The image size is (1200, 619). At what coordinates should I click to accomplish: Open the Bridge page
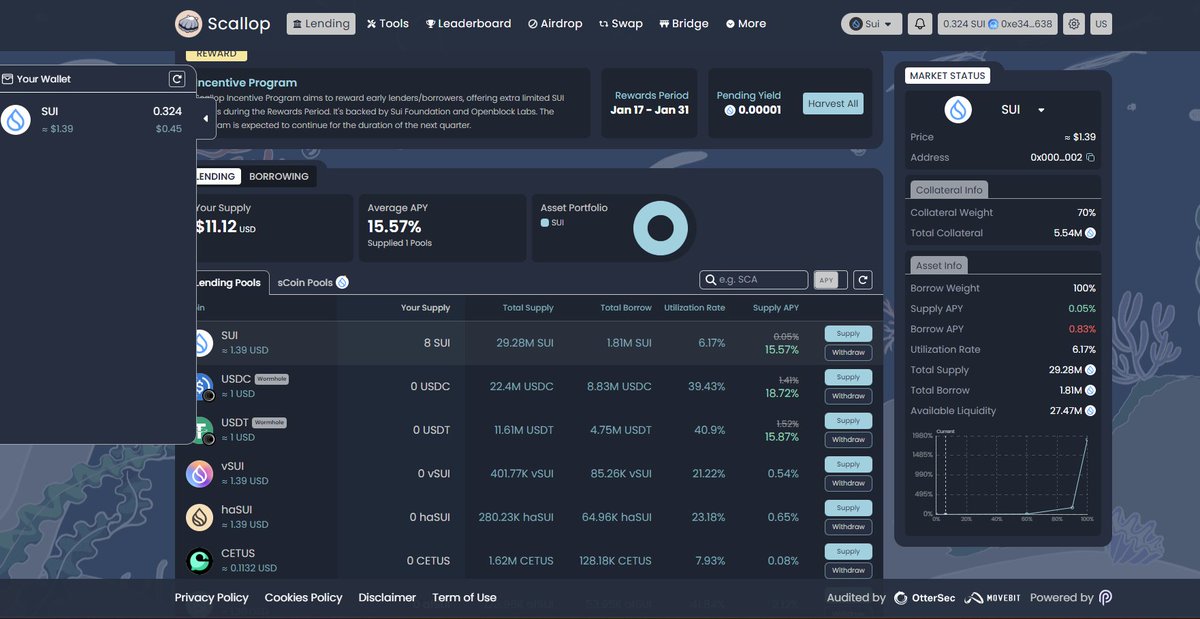point(684,23)
